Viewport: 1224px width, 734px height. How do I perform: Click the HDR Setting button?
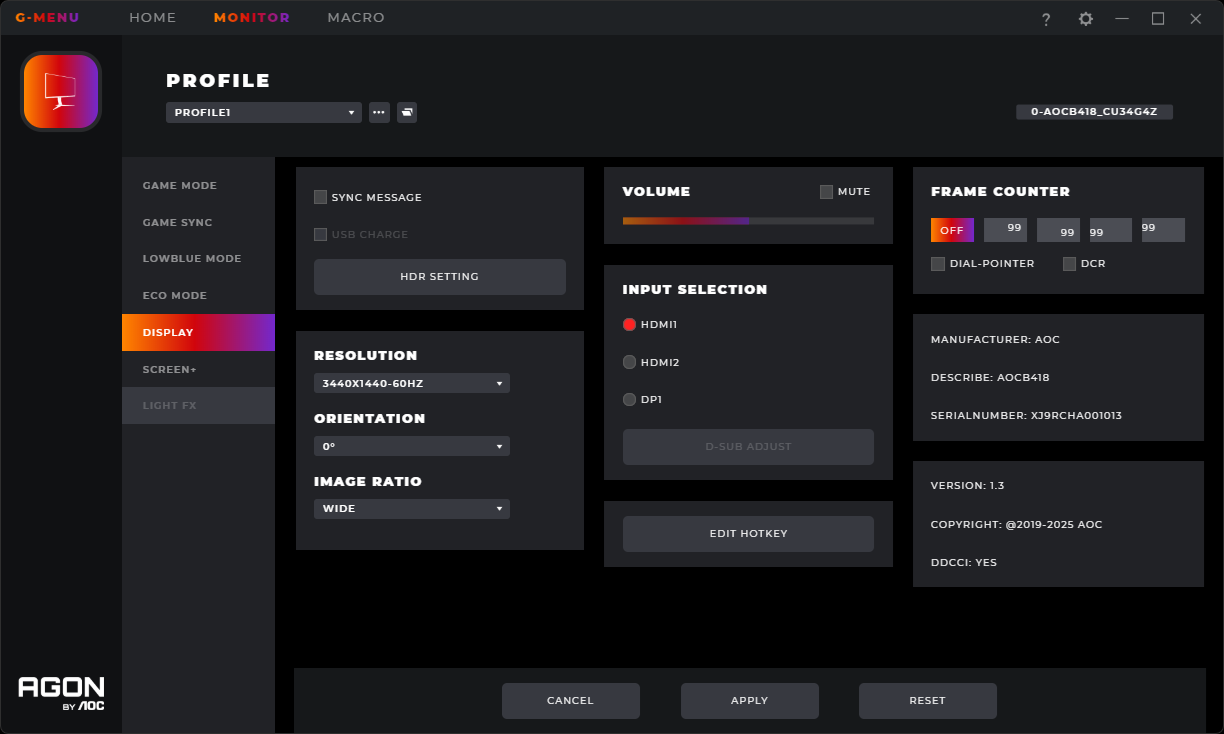tap(440, 277)
